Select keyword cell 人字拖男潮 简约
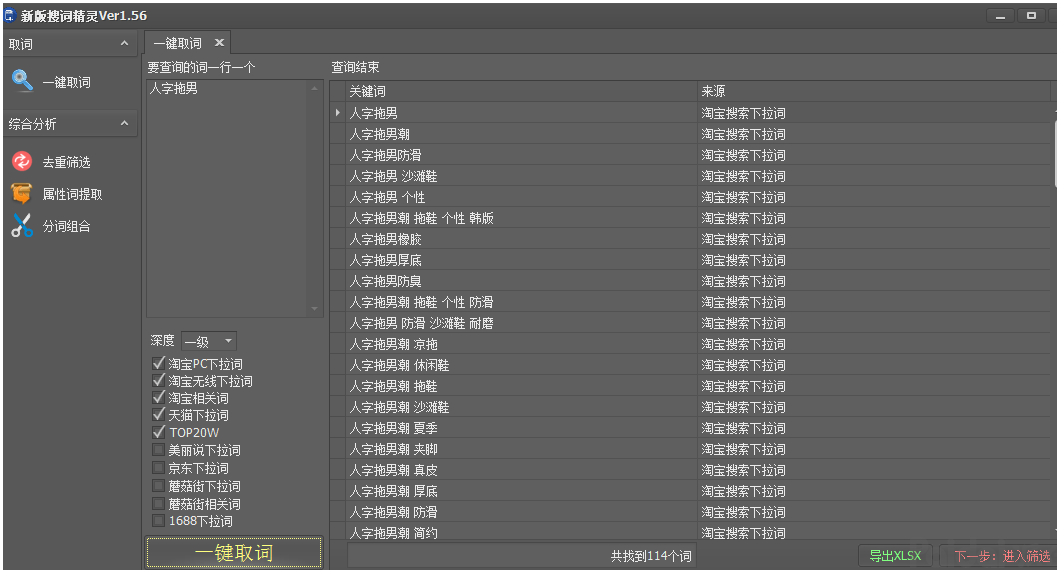The height and width of the screenshot is (570, 1057). (522, 532)
